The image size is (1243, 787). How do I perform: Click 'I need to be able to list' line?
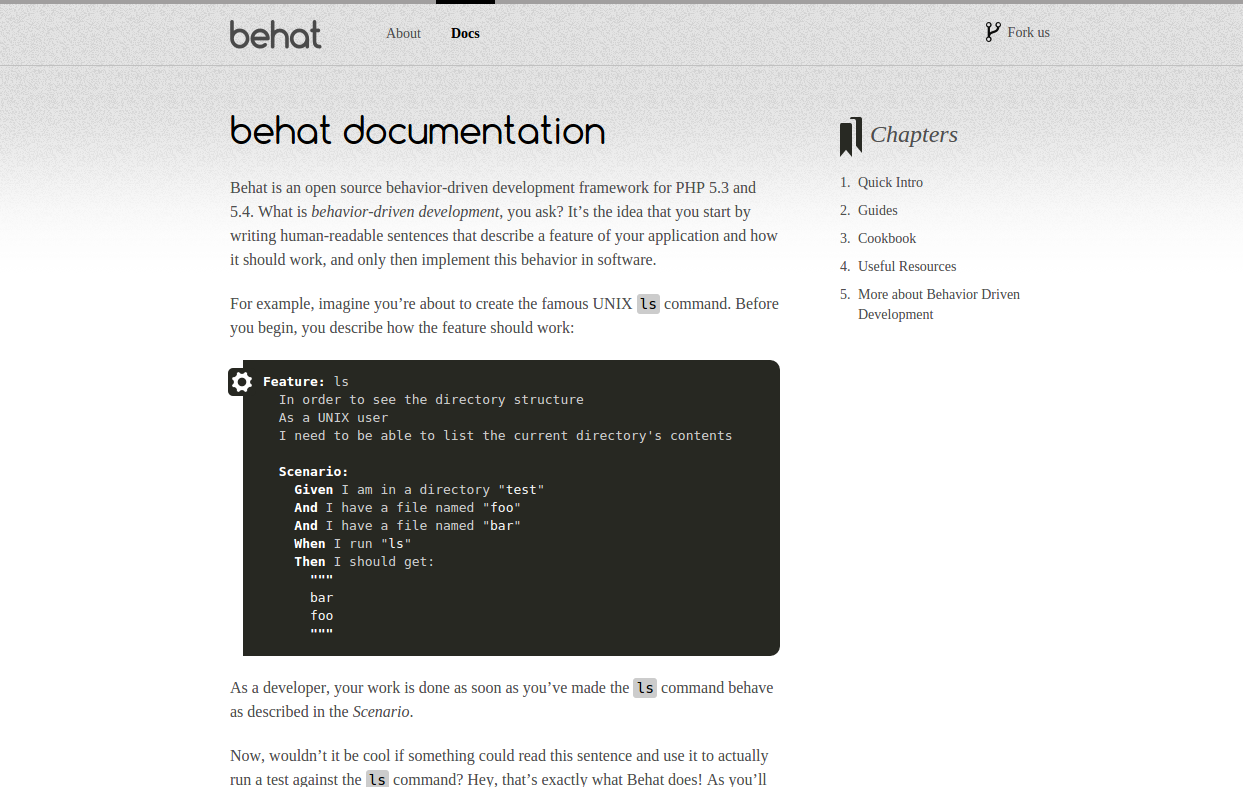pyautogui.click(x=505, y=435)
